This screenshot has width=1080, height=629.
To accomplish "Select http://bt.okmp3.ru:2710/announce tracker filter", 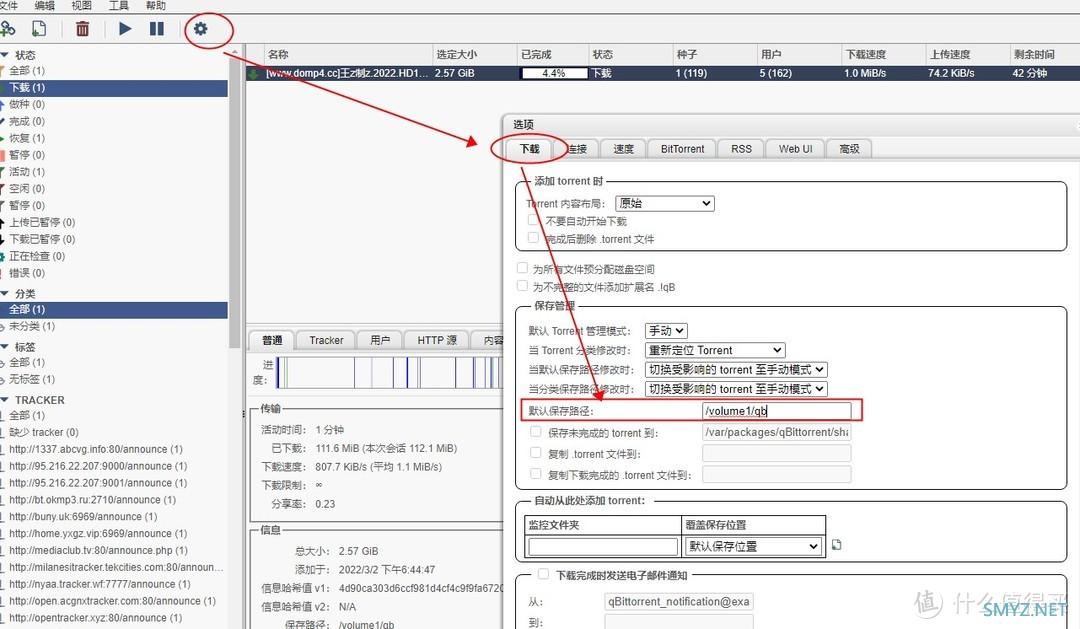I will [114, 499].
